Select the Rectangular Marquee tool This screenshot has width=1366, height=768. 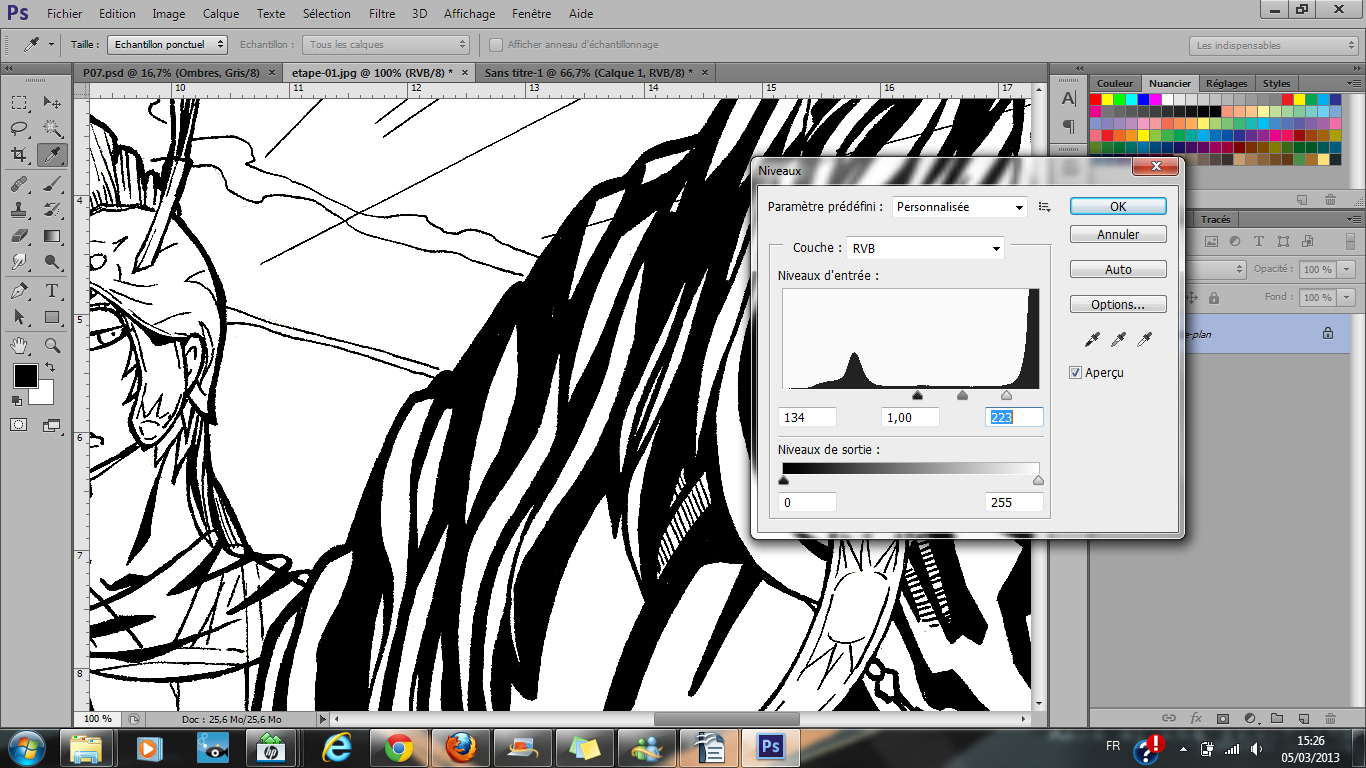tap(19, 103)
